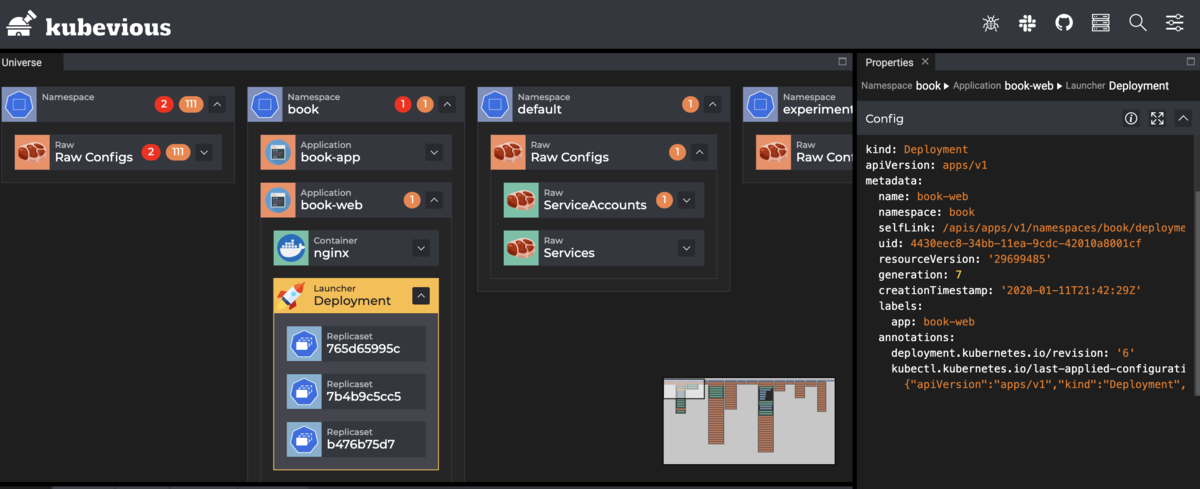The image size is (1200, 489).
Task: Click the 765d65995c replicaset icon
Action: click(304, 343)
